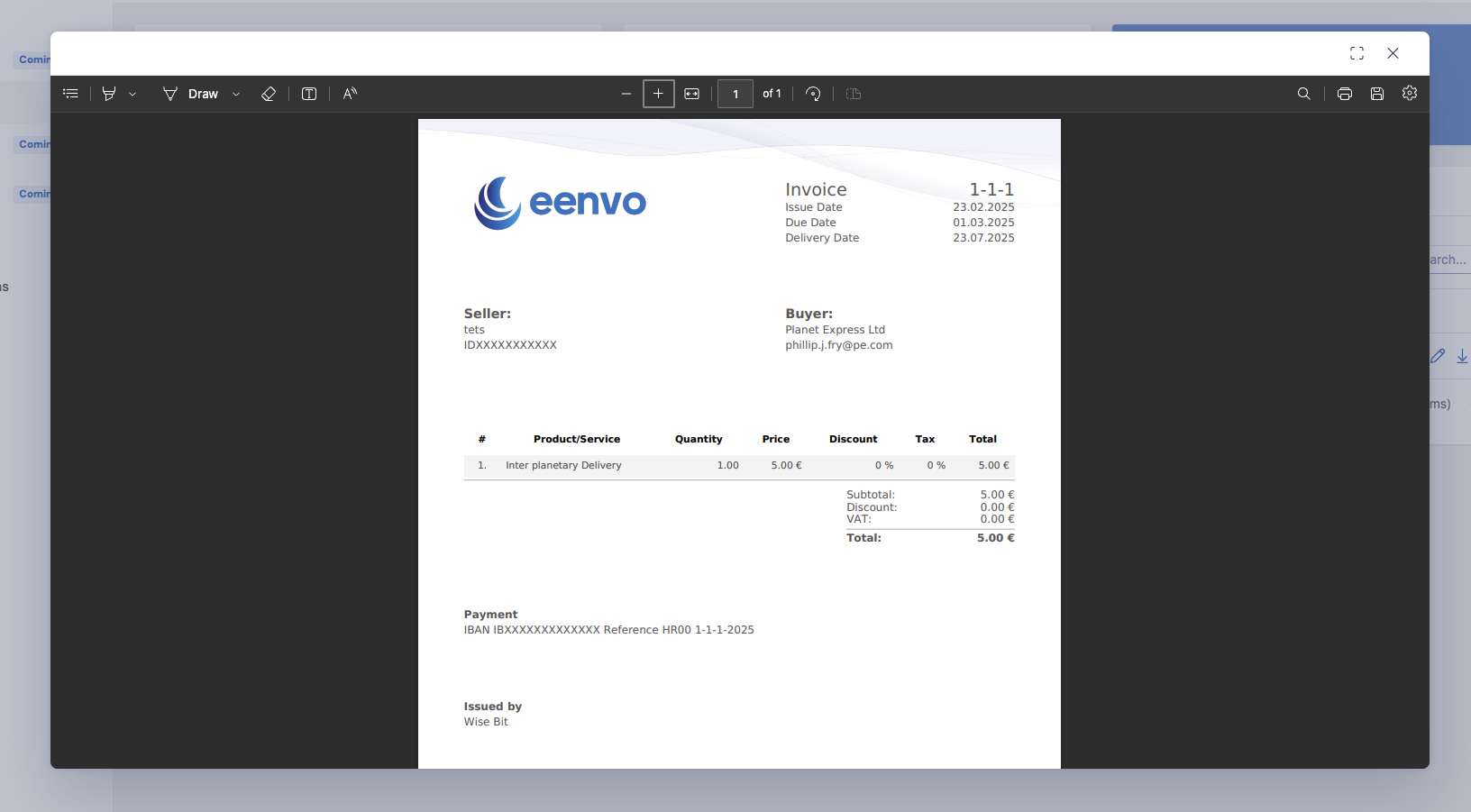
Task: Expand the highlight options dropdown arrow
Action: point(132,94)
